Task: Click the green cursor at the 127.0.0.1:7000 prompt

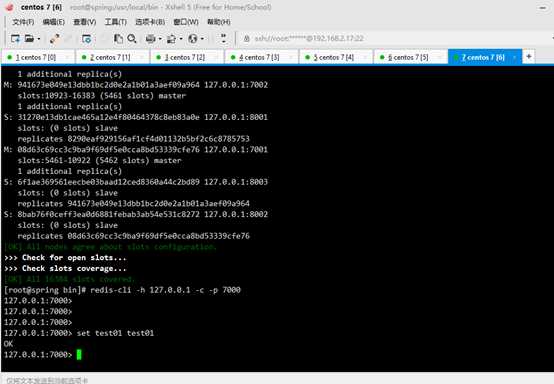Action: click(79, 354)
